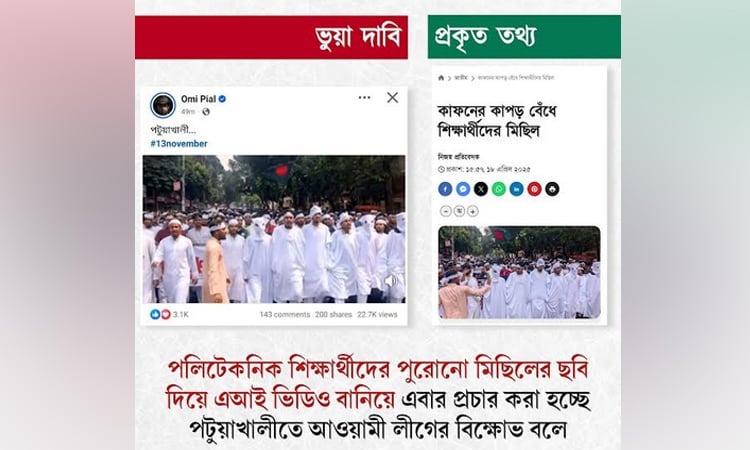750x450 pixels.
Task: Click the home icon in article breadcrumb
Action: pos(441,77)
